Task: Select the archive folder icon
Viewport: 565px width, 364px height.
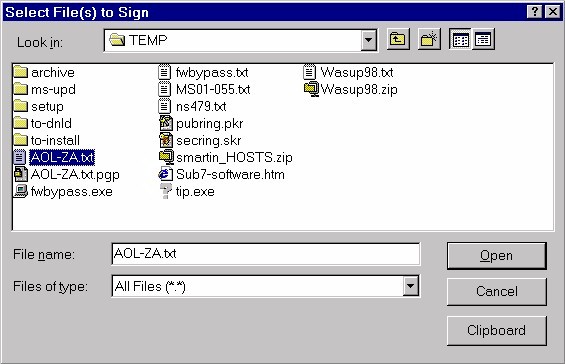Action: pos(21,72)
